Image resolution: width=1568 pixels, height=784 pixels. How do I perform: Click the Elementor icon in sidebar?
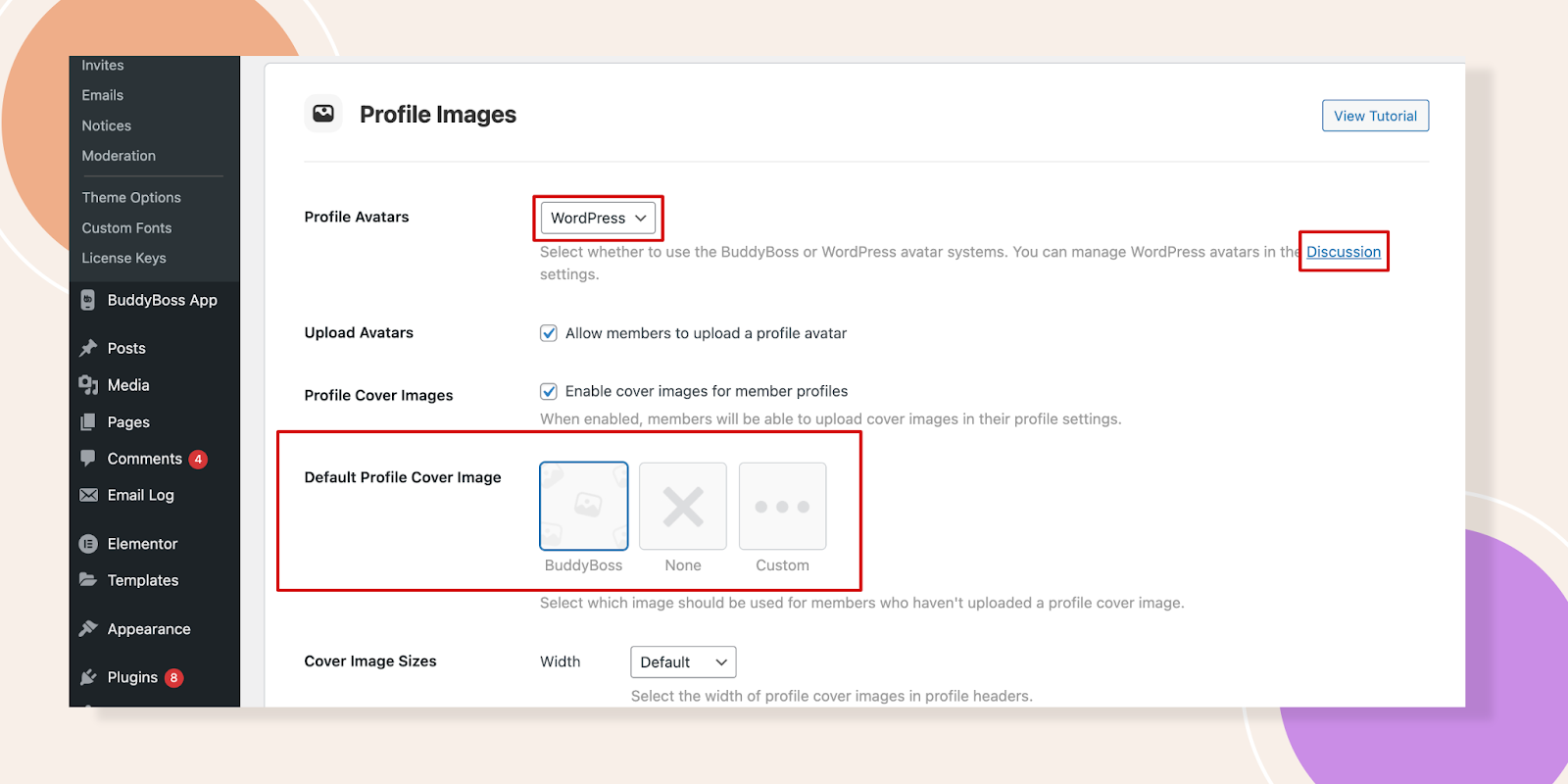(88, 544)
